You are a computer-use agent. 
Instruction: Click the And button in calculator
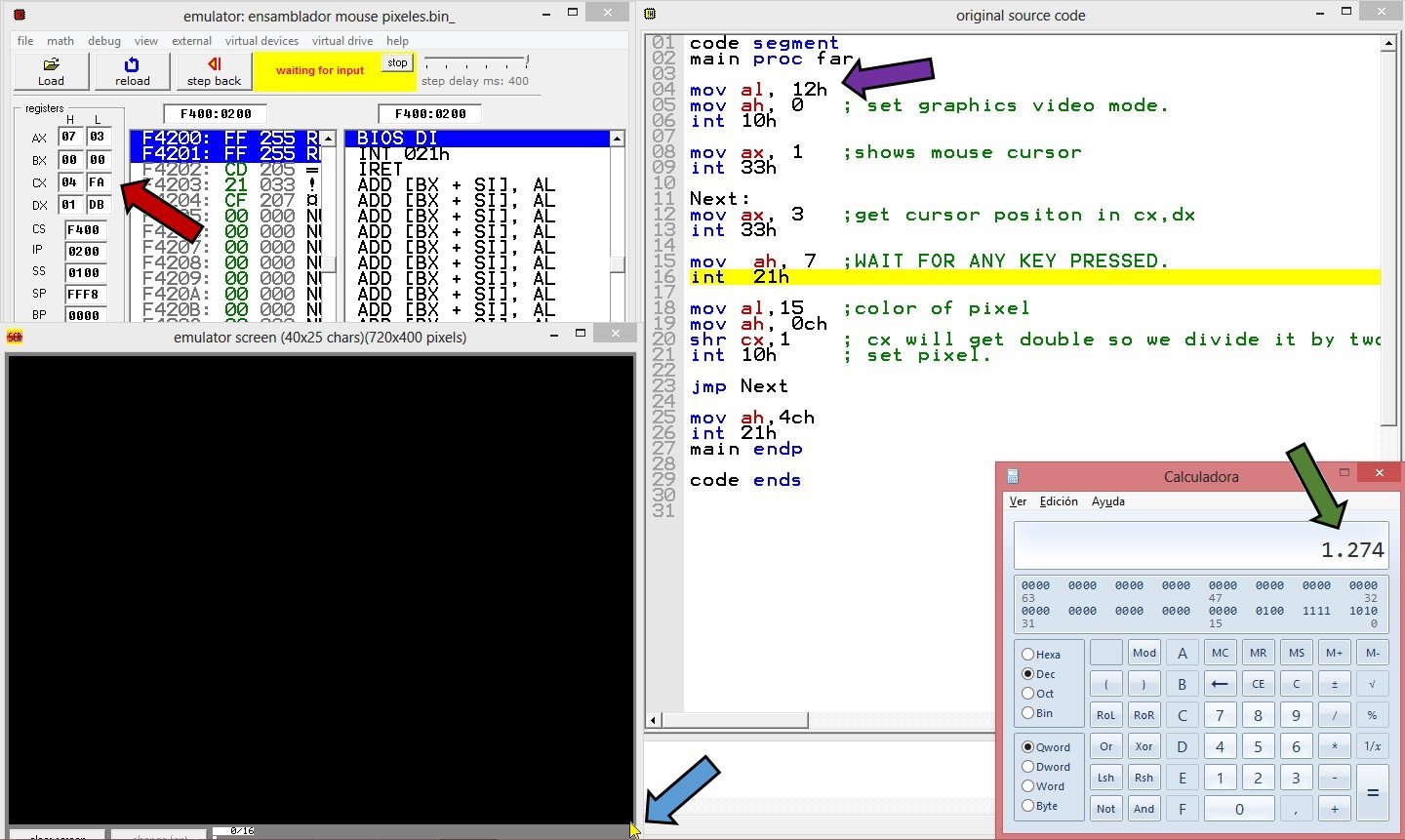tap(1144, 809)
